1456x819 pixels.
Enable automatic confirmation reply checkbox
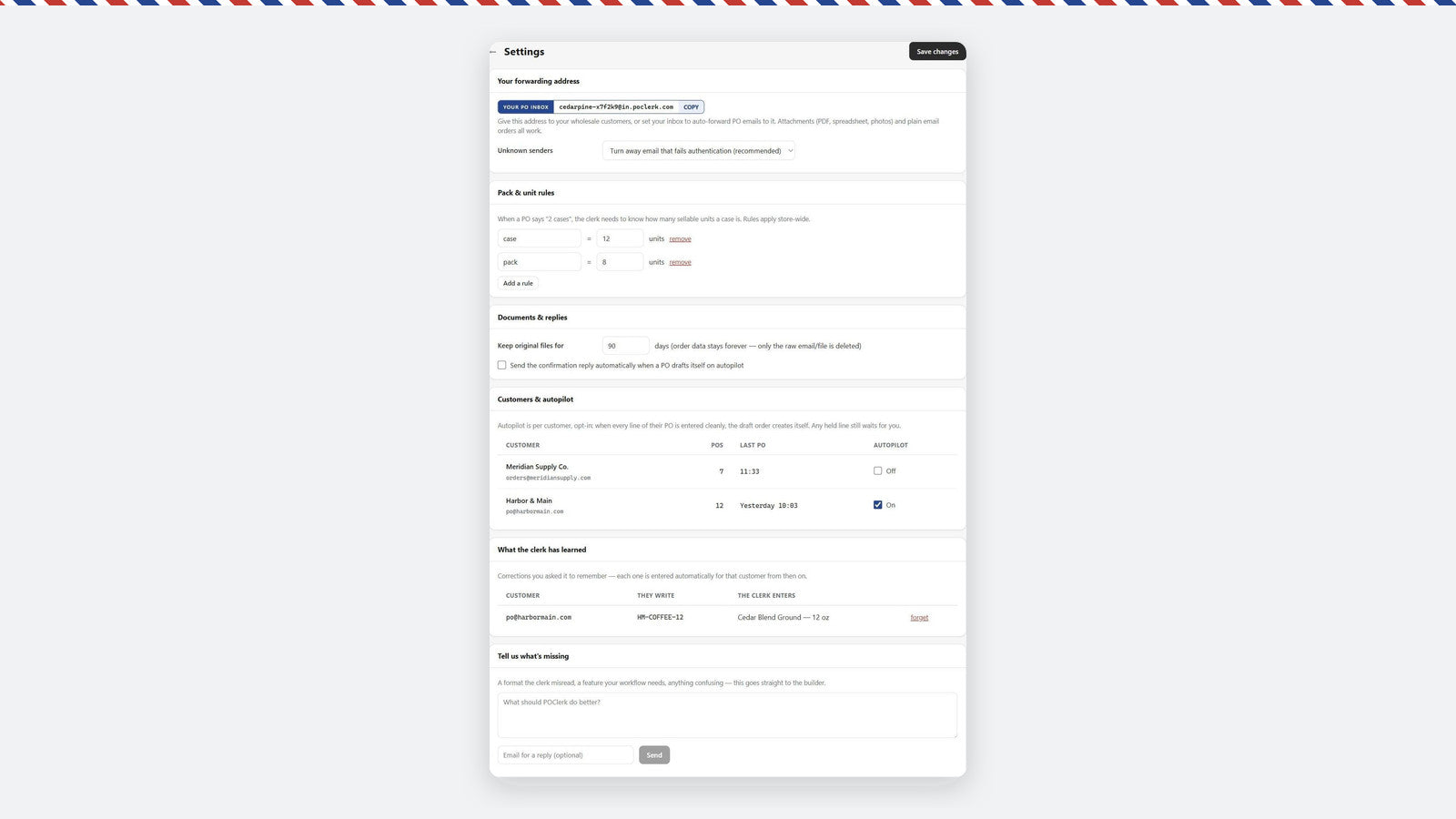pos(501,365)
